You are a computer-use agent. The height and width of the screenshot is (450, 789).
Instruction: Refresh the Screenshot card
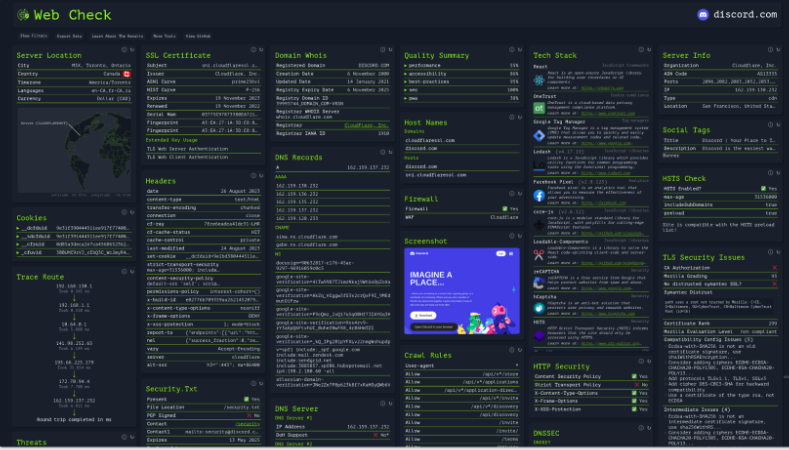520,236
